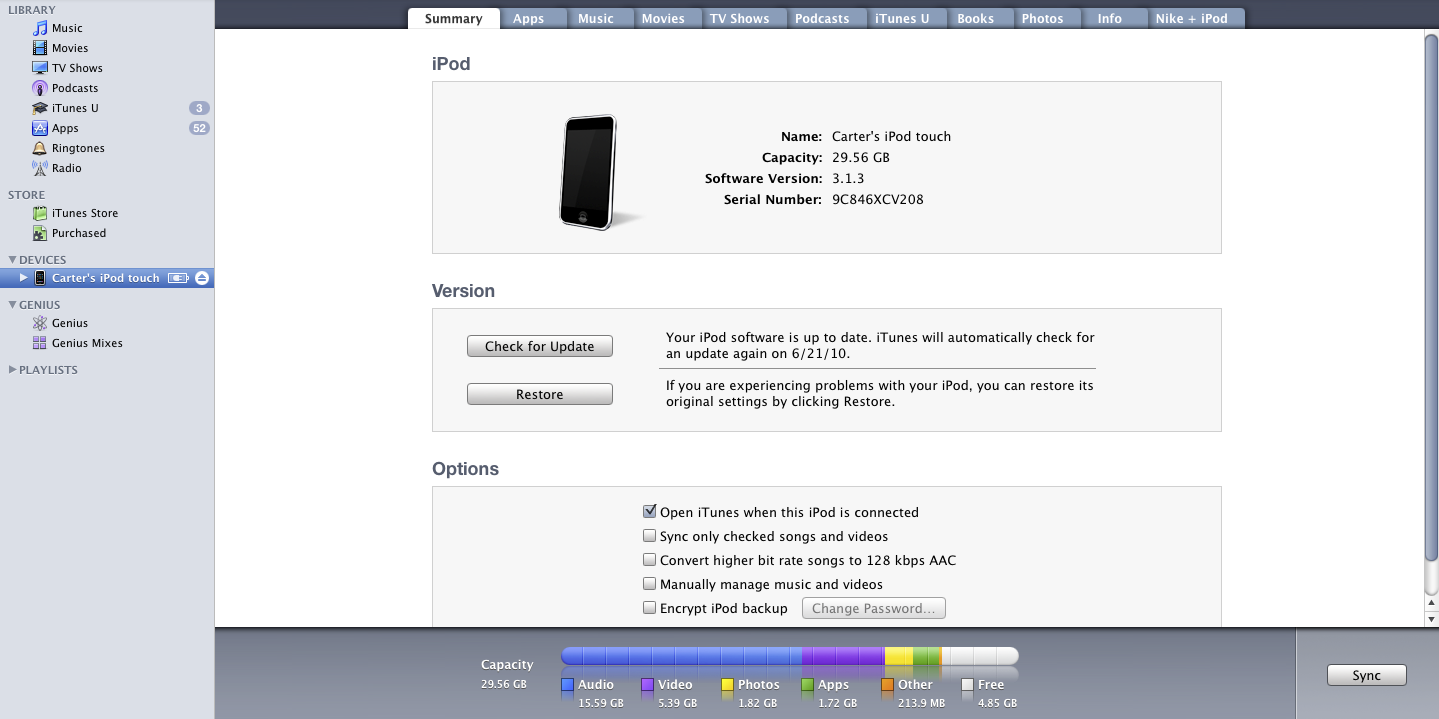
Task: Click the Check for Update button
Action: pyautogui.click(x=540, y=346)
